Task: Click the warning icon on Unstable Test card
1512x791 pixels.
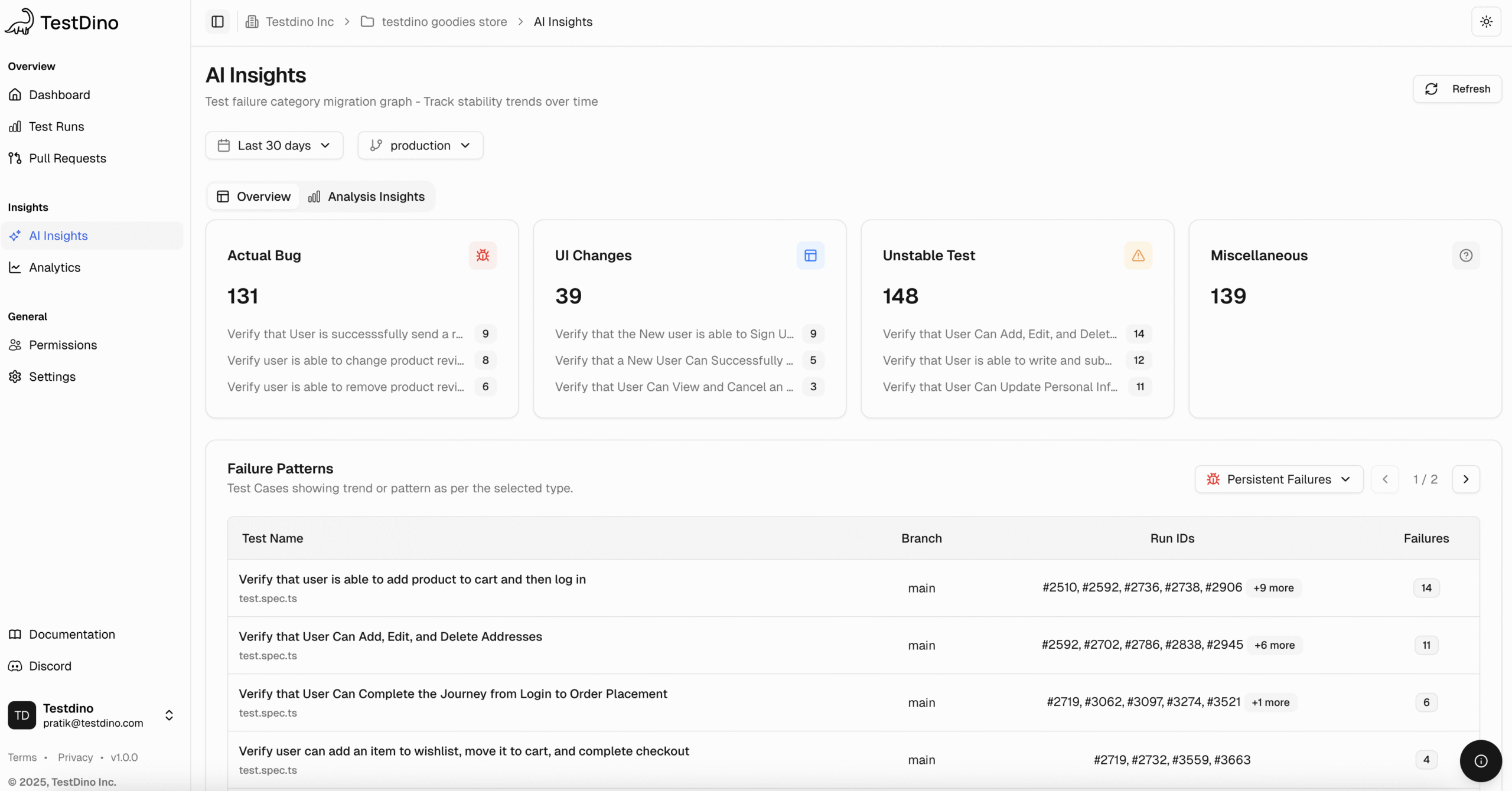Action: 1138,255
